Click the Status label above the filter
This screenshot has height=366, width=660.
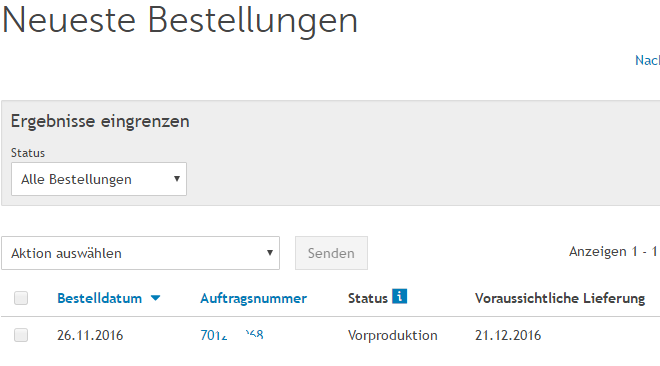tap(28, 153)
